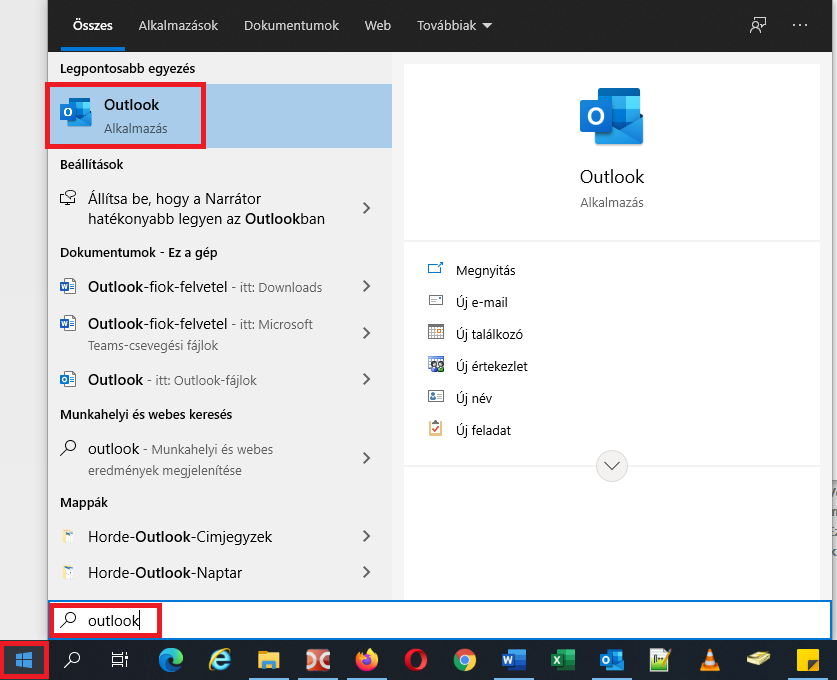Expand Horde-Outlook-Naptar folder result arrow
The height and width of the screenshot is (680, 837).
tap(367, 573)
